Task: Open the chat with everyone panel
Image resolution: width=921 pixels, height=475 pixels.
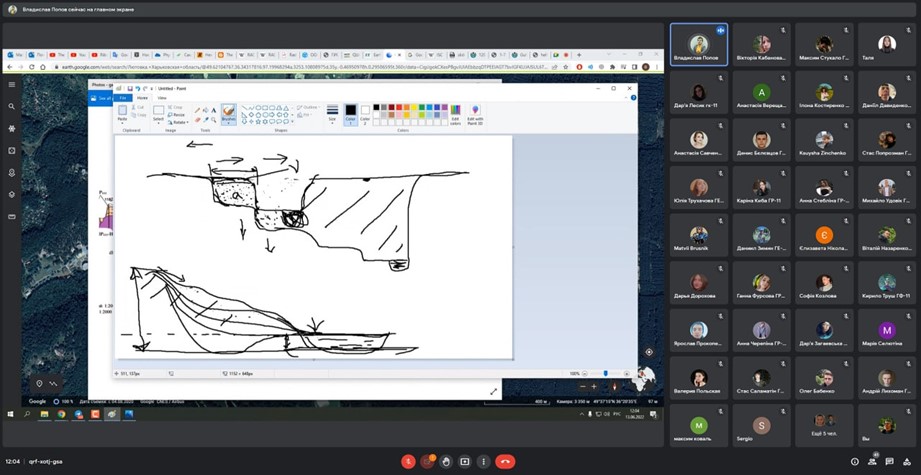Action: pos(890,461)
